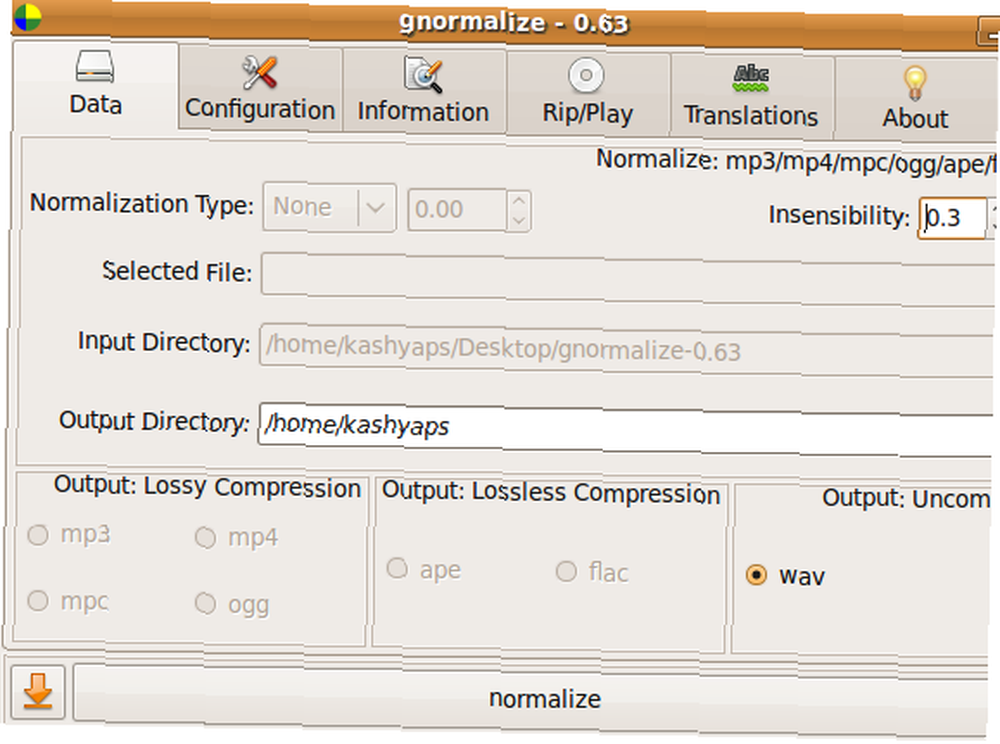Click the Insensibility value field

[952, 218]
